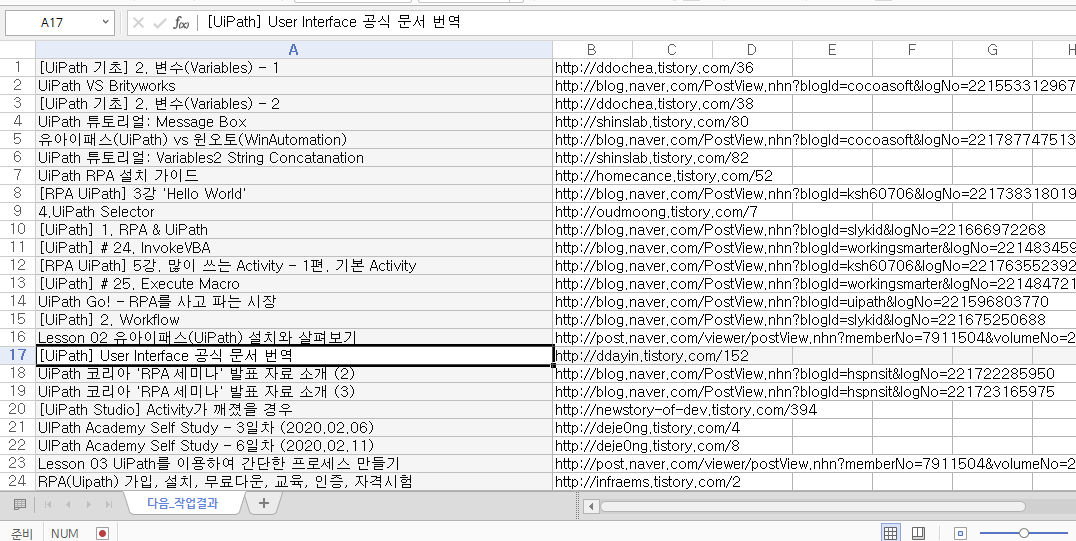Click URL cell http://deje0ng.tistory.com/8
This screenshot has width=1076, height=541.
pyautogui.click(x=592, y=446)
